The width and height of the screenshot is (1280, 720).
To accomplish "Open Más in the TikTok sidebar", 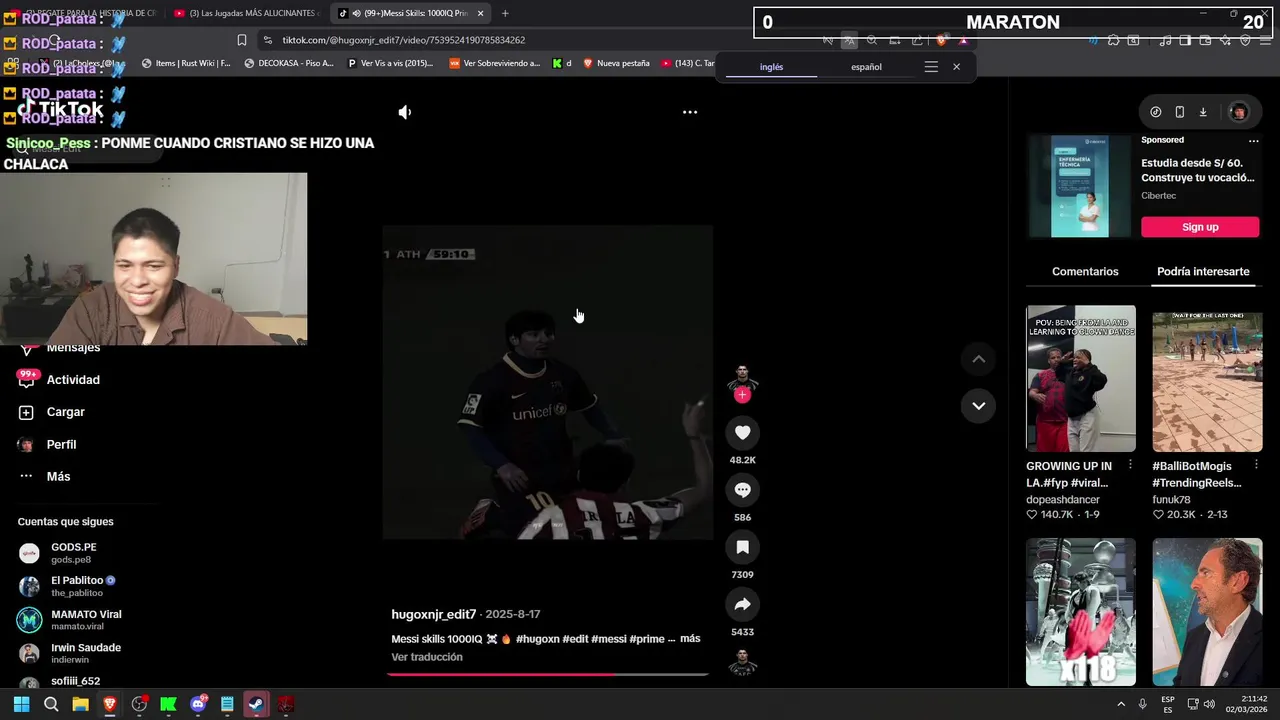I will click(x=44, y=477).
